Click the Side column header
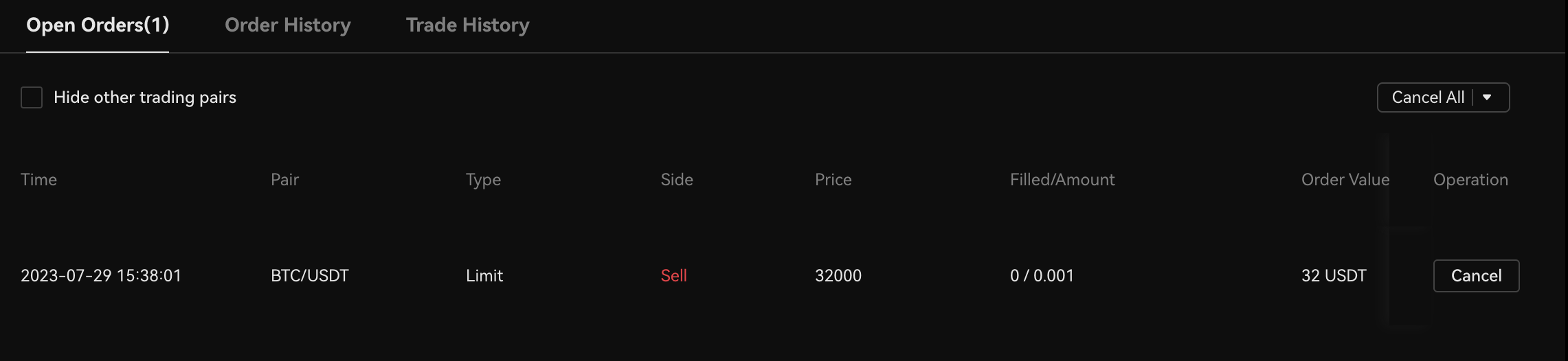This screenshot has height=361, width=1568. point(677,180)
